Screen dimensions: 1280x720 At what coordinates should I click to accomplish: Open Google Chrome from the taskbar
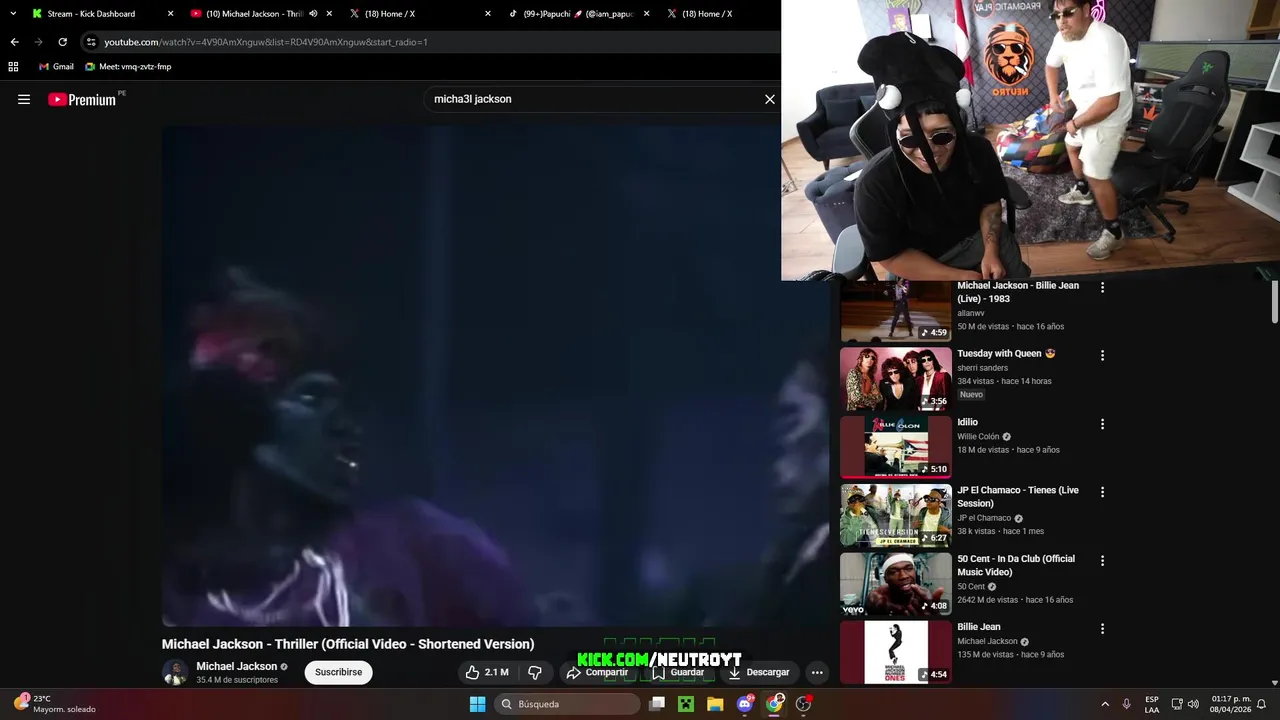click(x=774, y=704)
